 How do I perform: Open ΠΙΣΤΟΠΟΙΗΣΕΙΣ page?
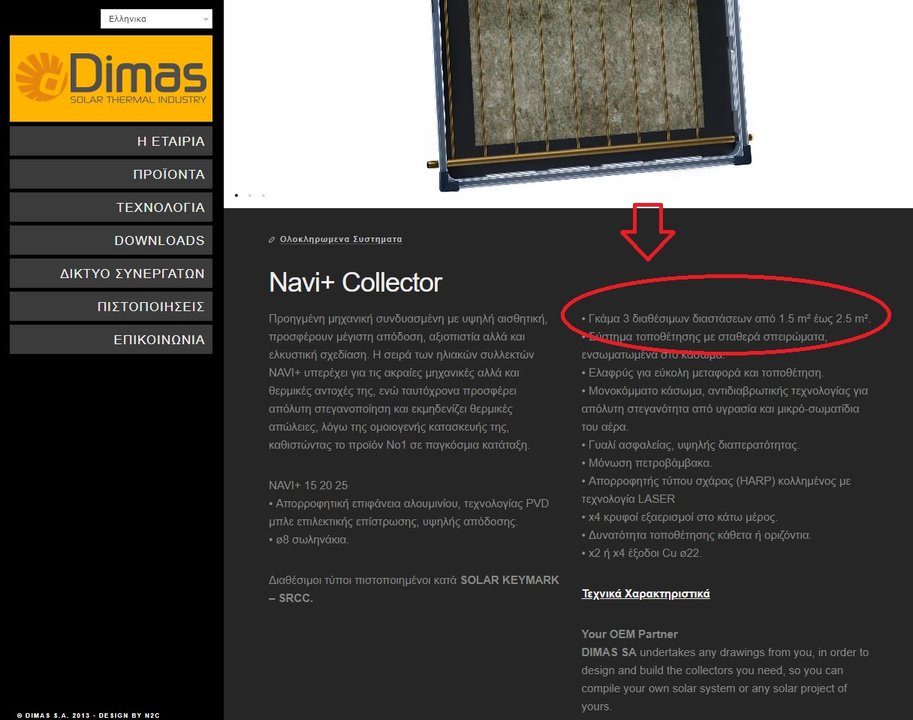point(111,307)
